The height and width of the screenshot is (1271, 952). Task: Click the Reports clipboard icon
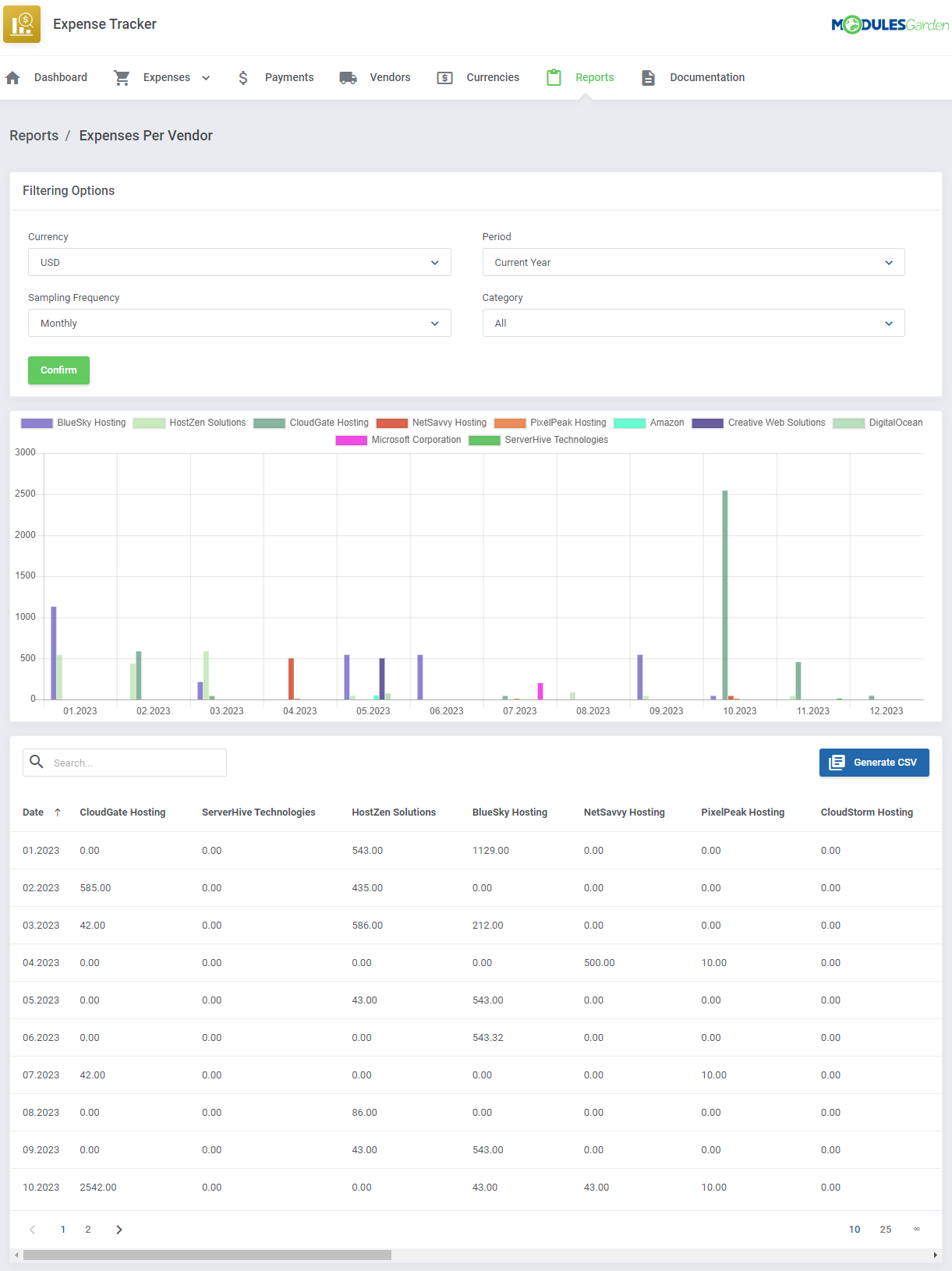(554, 77)
